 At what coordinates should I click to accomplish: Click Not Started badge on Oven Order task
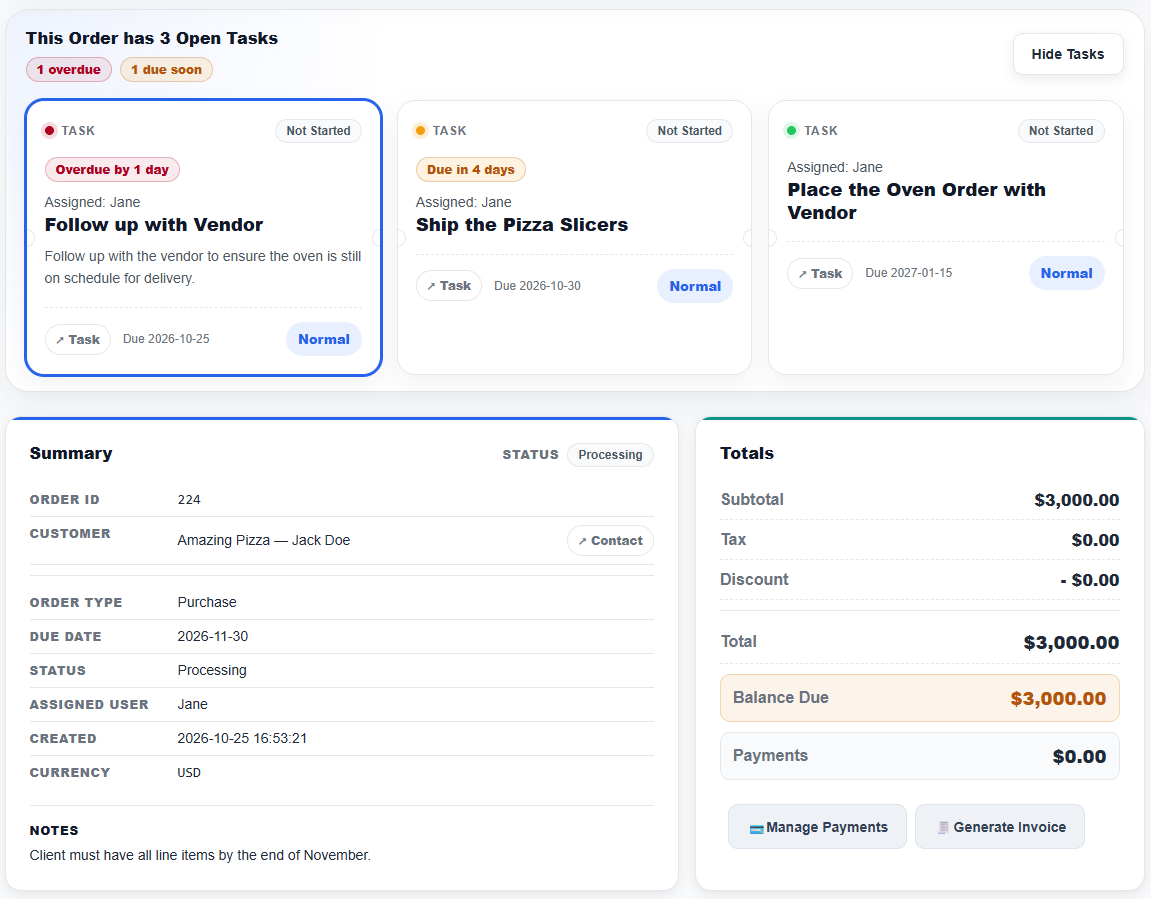click(x=1061, y=131)
